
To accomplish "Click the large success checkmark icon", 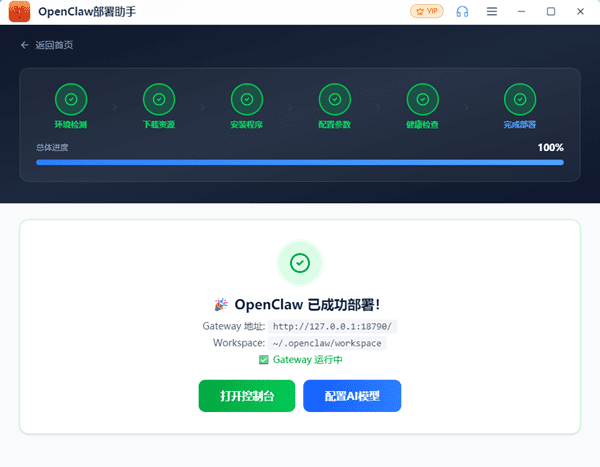I will 299,263.
